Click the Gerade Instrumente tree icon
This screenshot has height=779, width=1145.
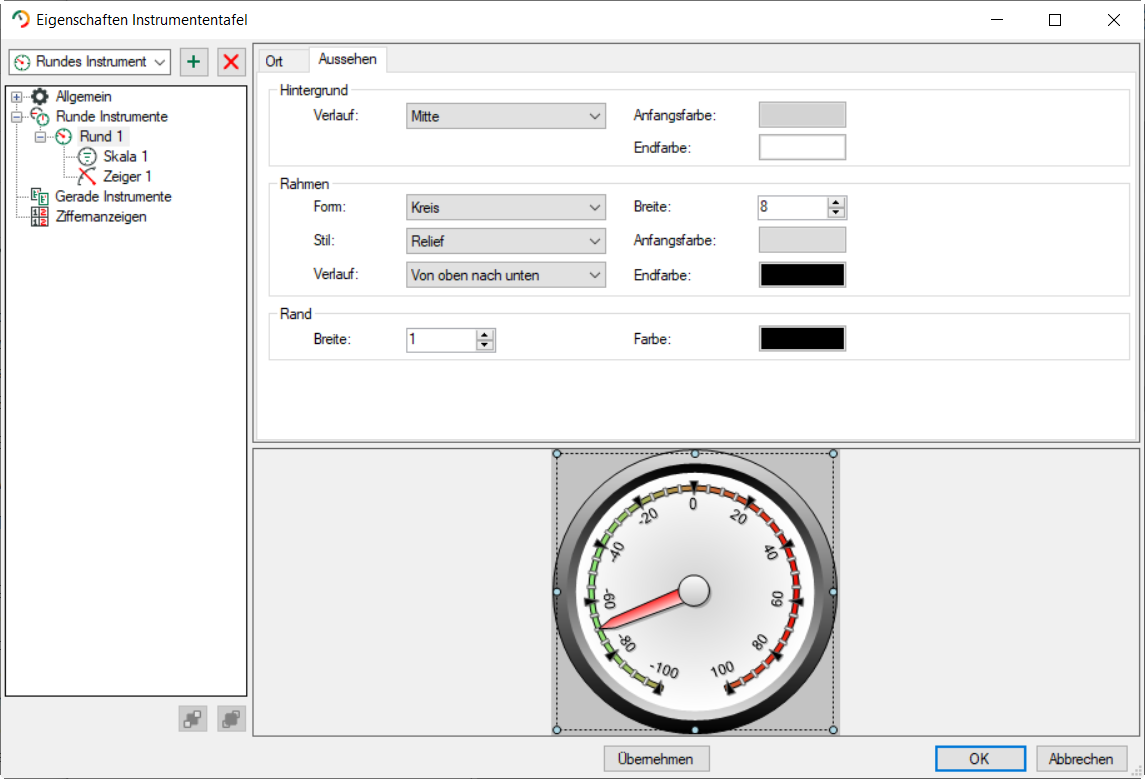[40, 196]
